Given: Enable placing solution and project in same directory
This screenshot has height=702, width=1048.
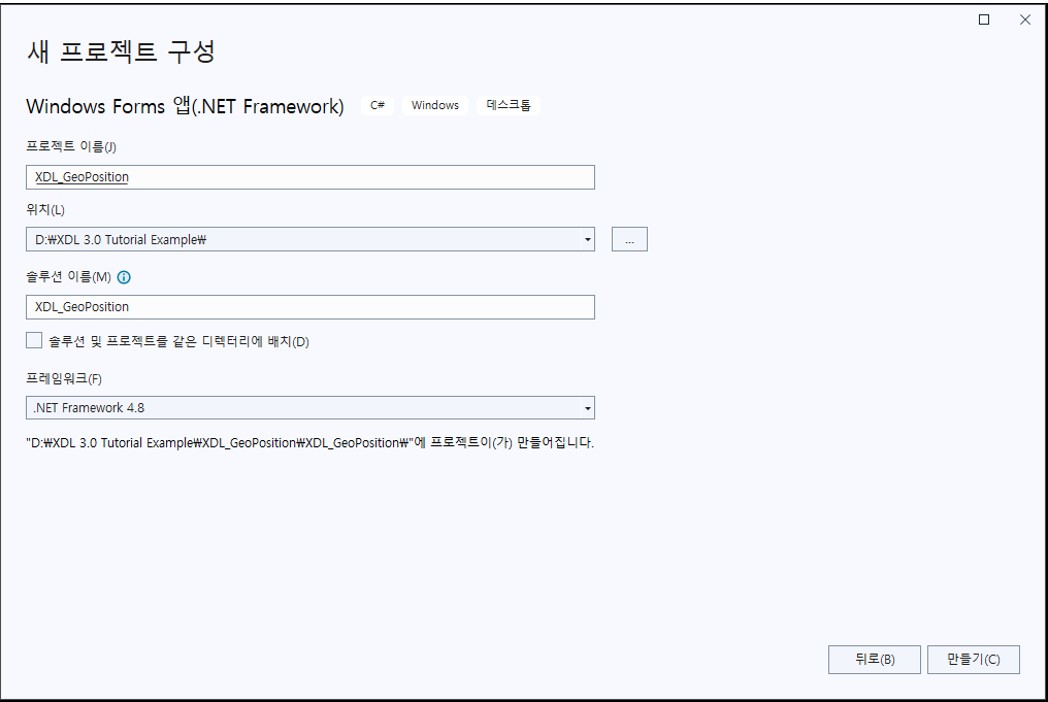Looking at the screenshot, I should click(x=34, y=340).
